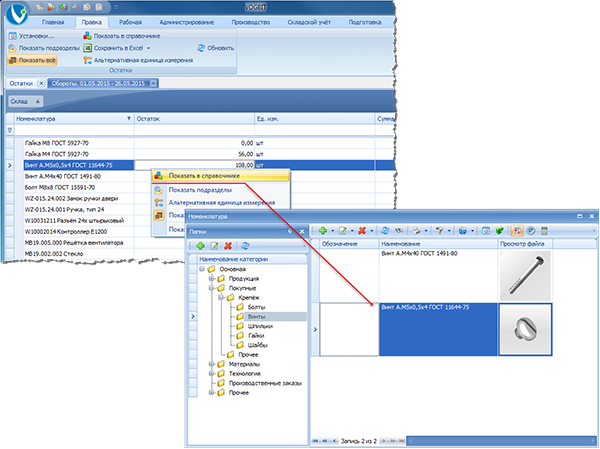Open the Администрирование ribbon tab
The image size is (600, 449).
186,22
